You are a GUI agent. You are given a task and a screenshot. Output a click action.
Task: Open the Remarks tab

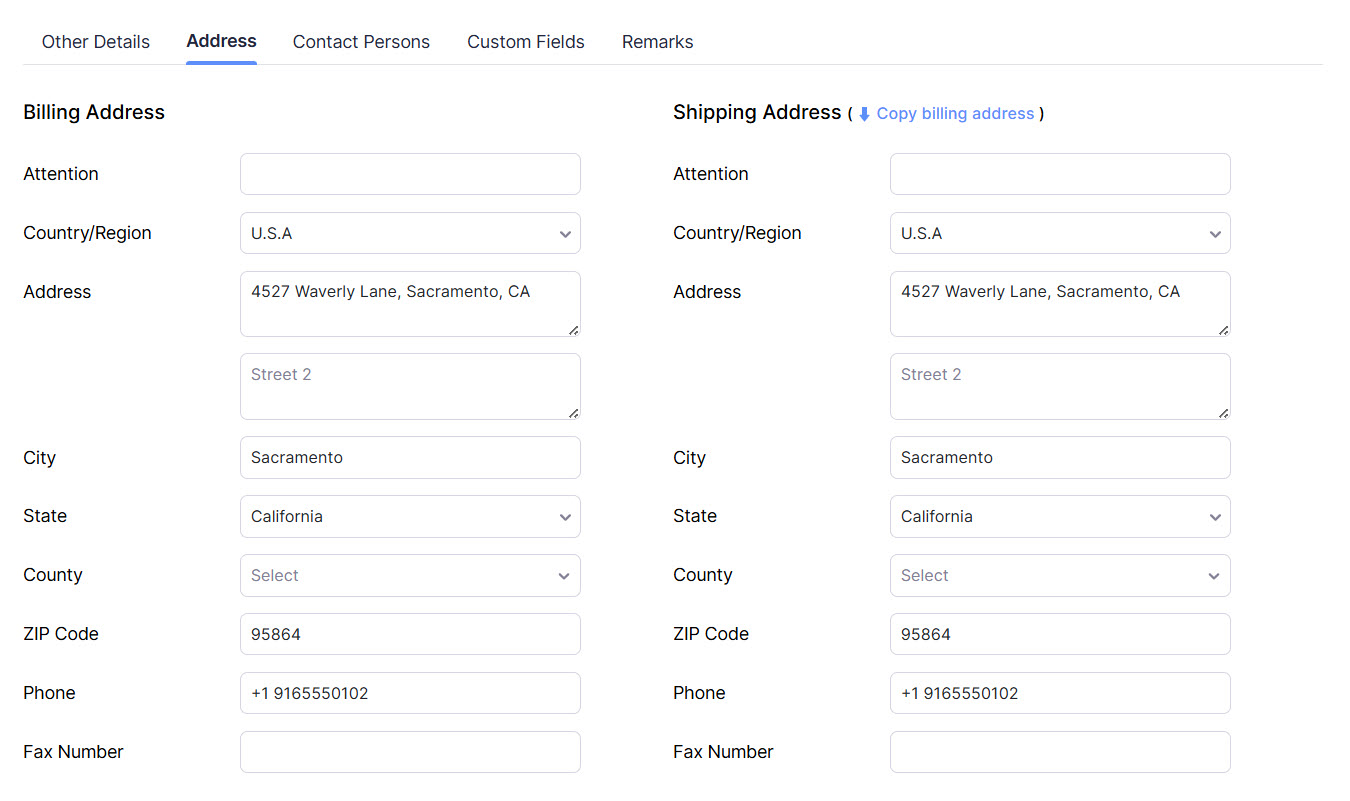[657, 42]
